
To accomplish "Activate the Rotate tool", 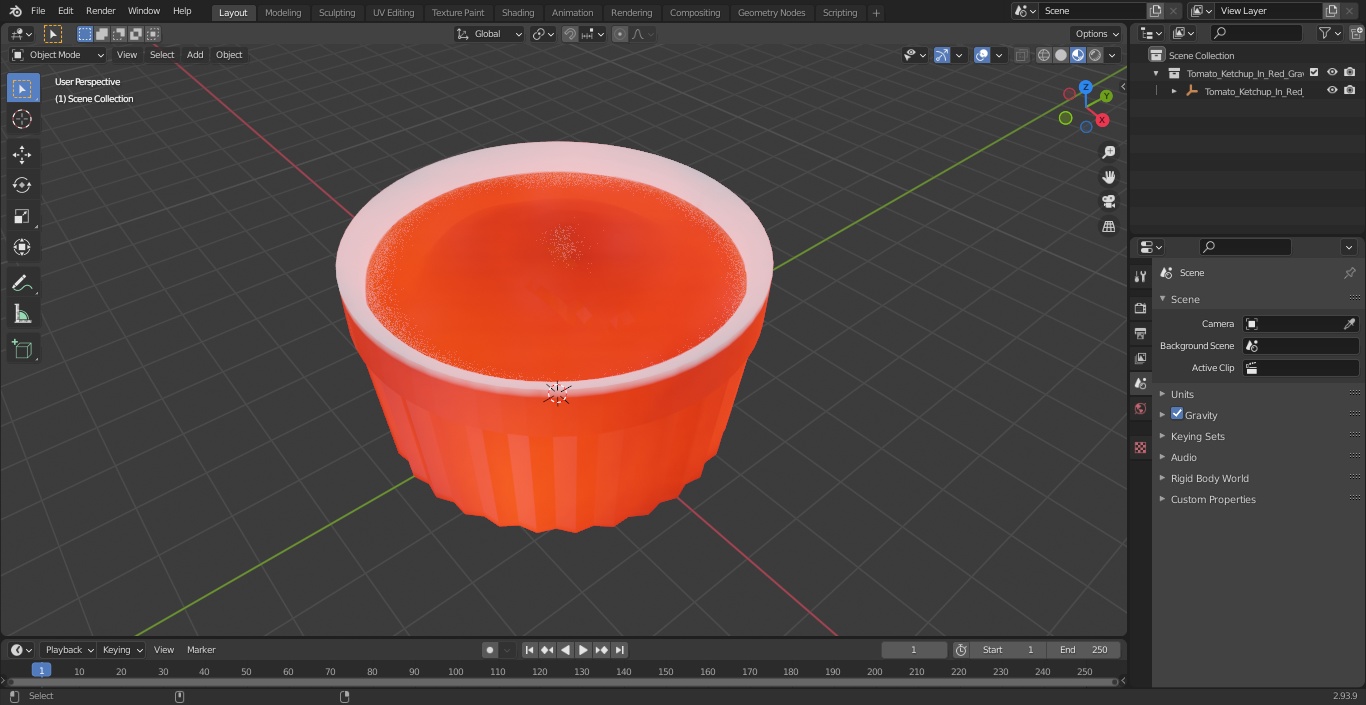I will [x=22, y=185].
